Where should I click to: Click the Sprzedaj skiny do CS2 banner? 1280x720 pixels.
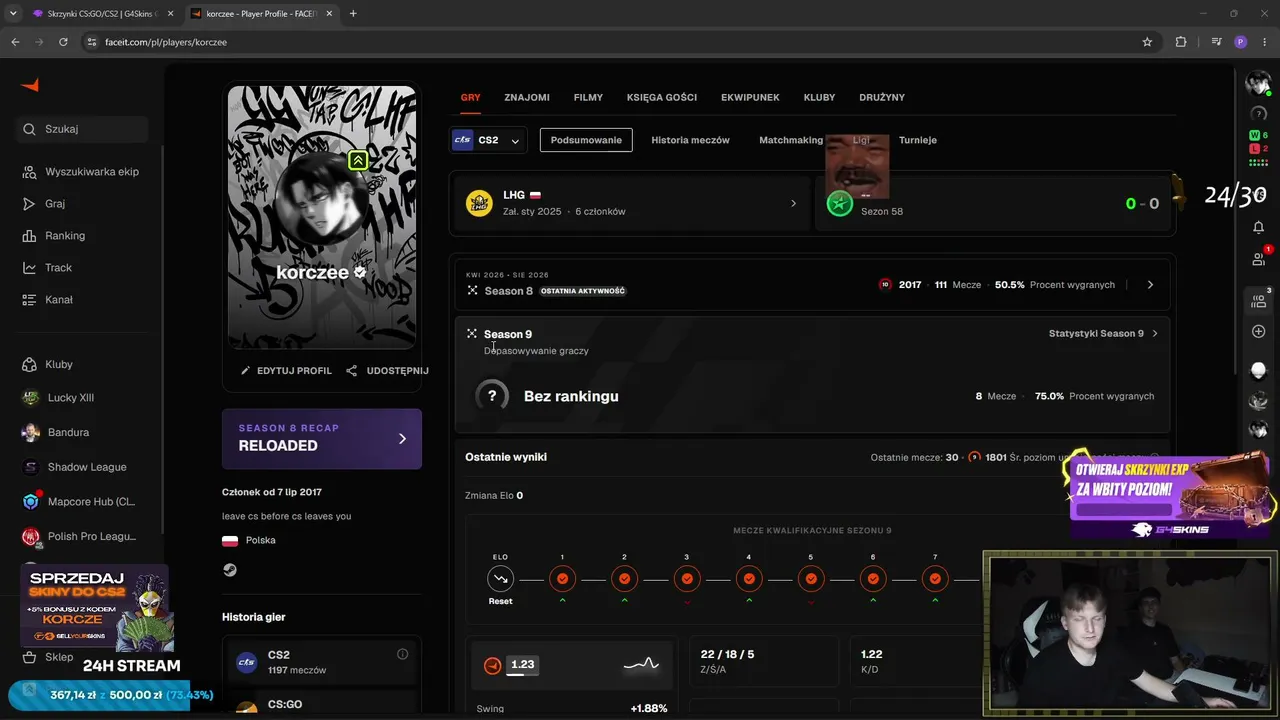[95, 608]
